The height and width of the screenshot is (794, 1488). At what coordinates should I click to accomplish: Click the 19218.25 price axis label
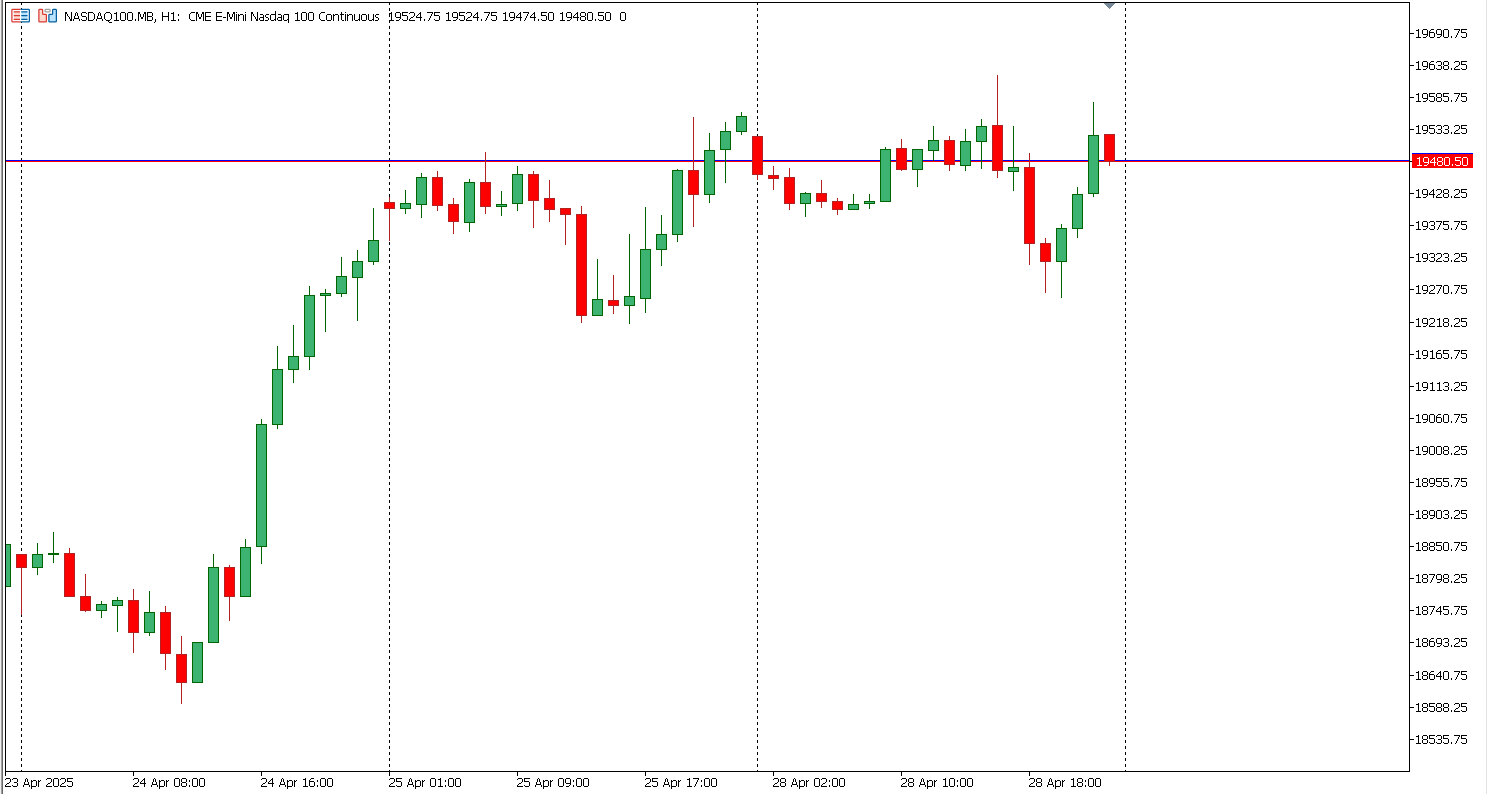coord(1441,322)
